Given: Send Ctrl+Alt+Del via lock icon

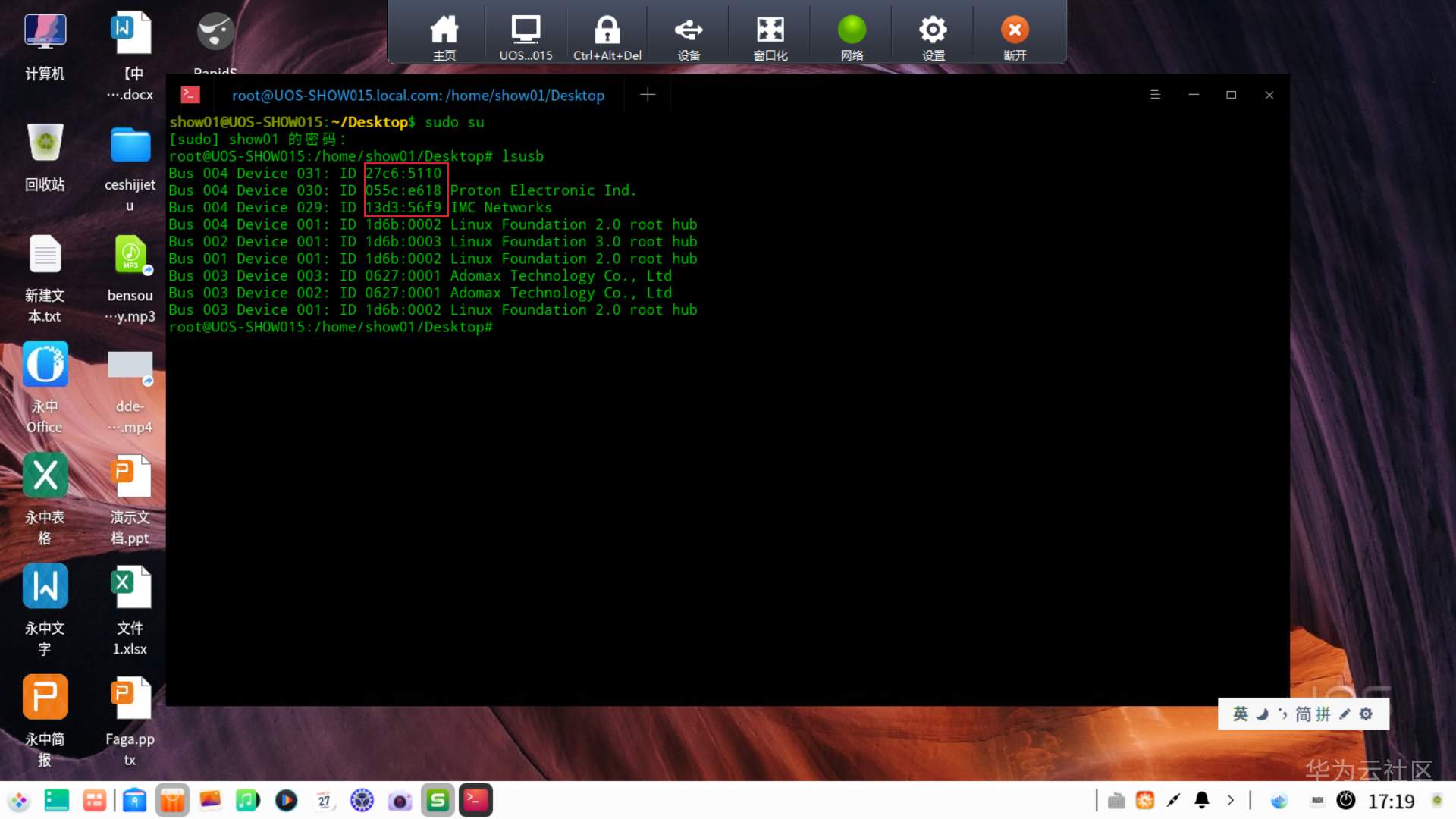Looking at the screenshot, I should tap(607, 36).
